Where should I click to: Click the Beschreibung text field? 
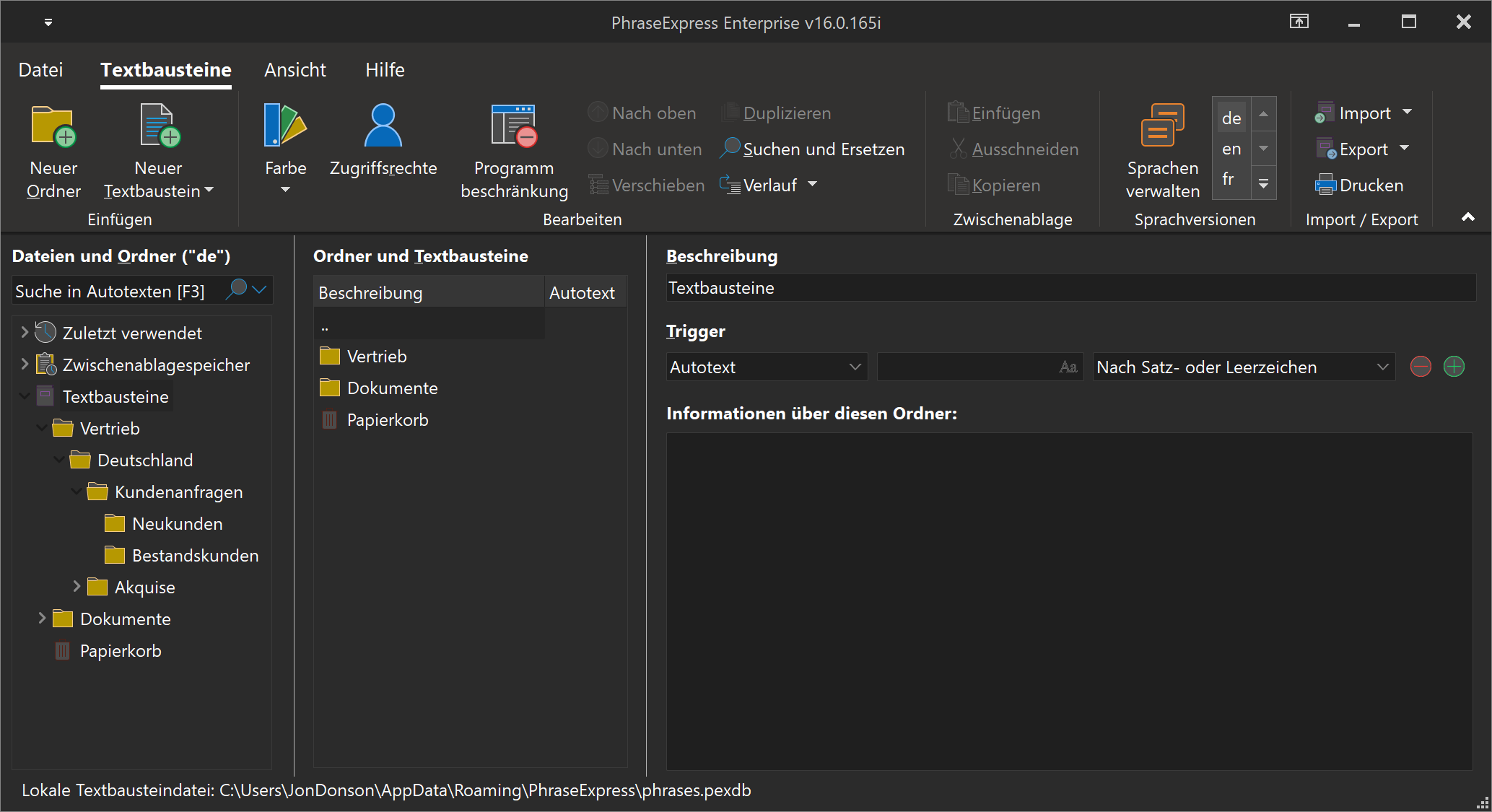click(x=1070, y=287)
